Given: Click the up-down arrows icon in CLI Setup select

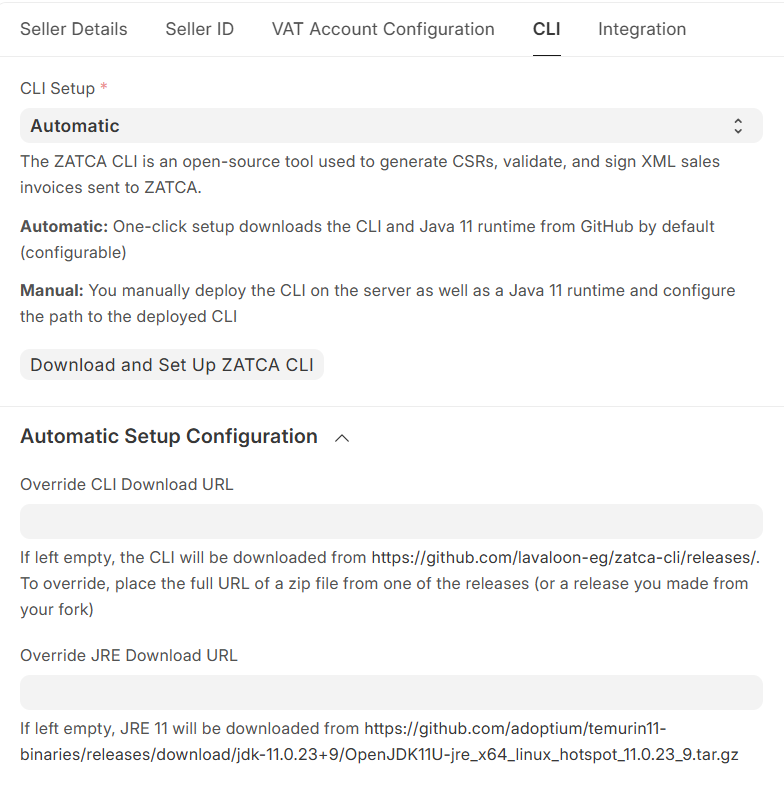Looking at the screenshot, I should [x=738, y=126].
